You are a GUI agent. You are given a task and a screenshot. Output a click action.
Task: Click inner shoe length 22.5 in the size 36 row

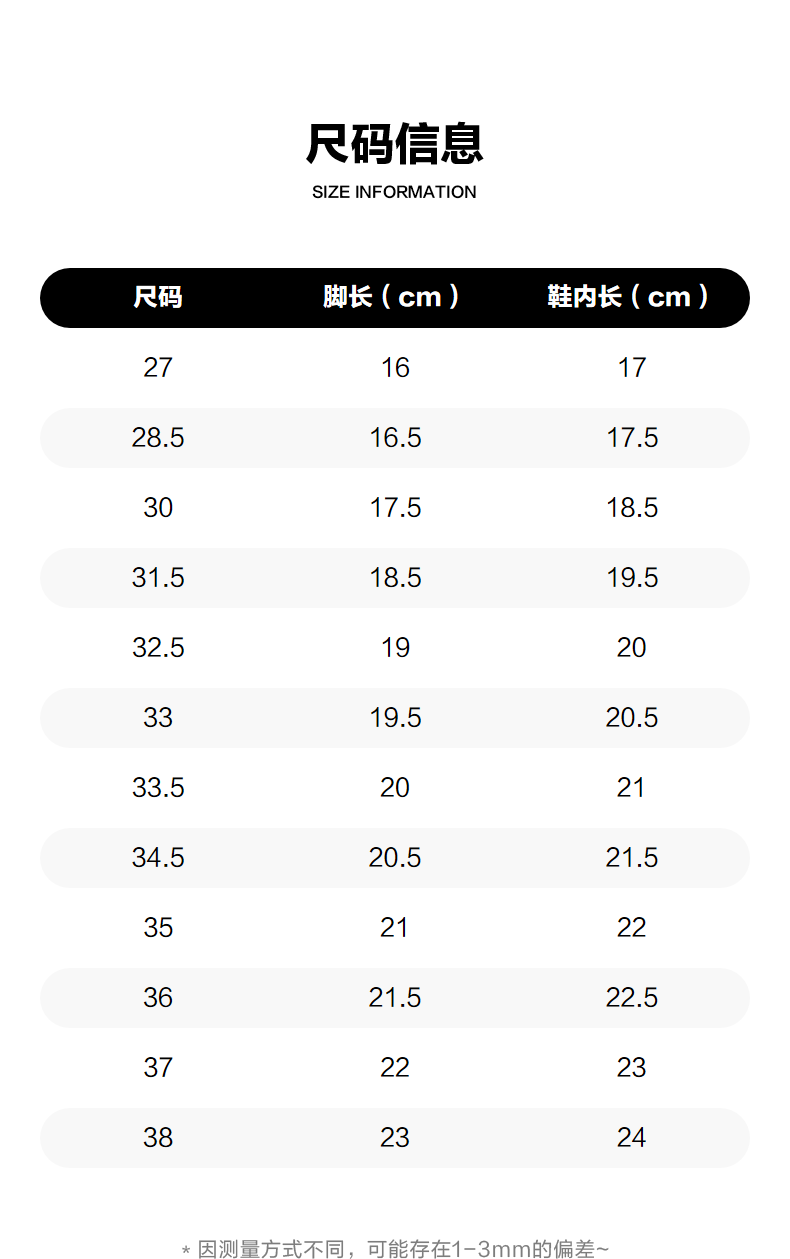(x=632, y=998)
